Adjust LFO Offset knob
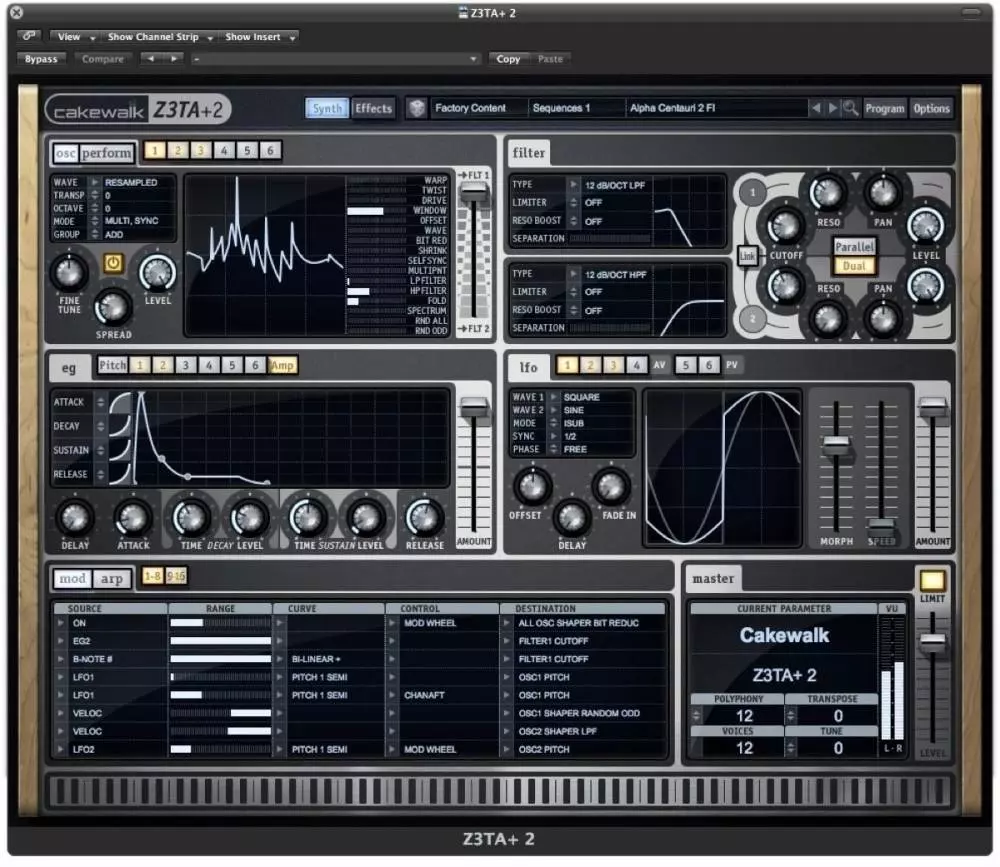 pos(532,486)
